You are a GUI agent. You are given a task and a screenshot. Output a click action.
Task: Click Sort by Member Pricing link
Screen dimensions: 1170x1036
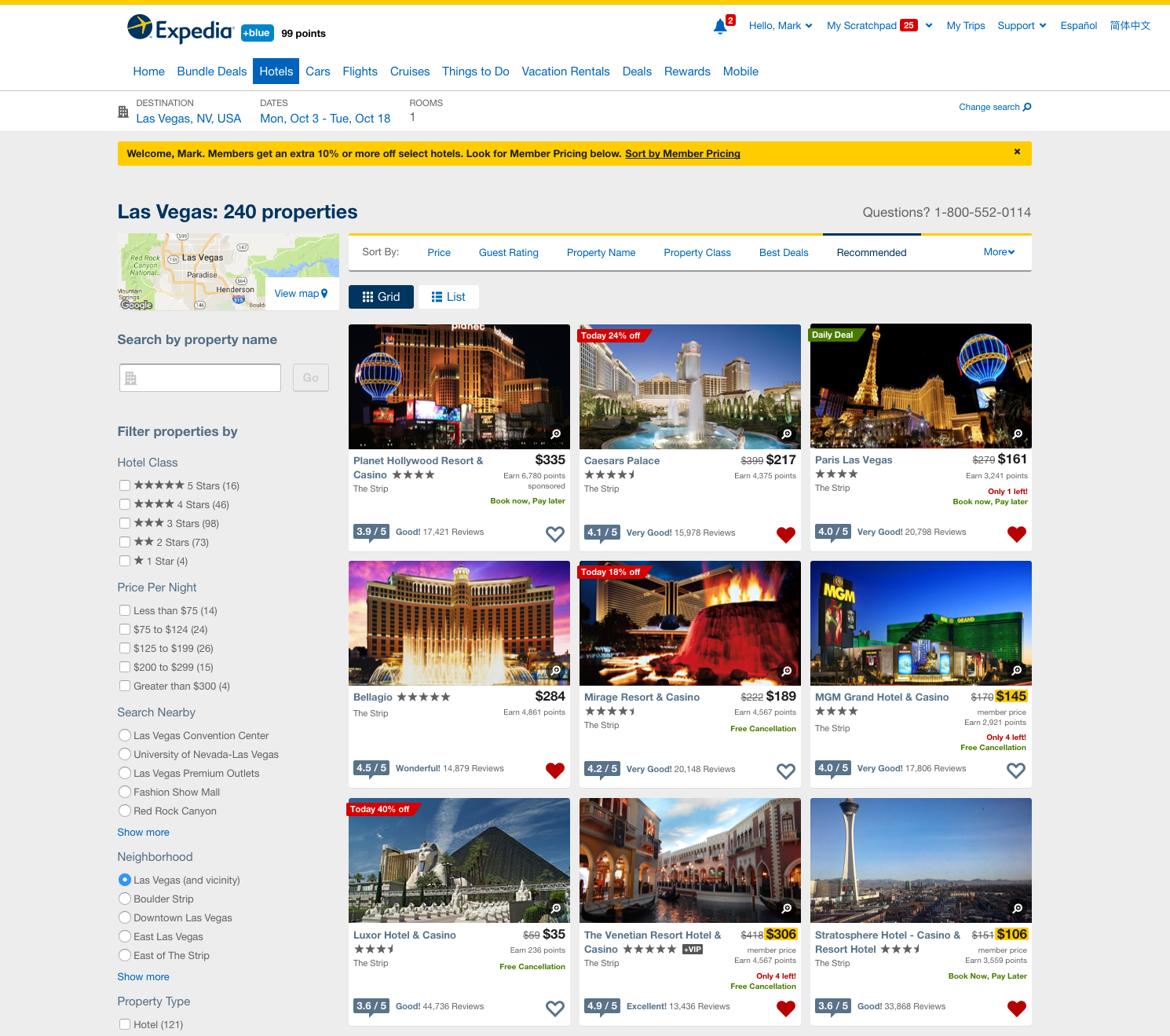tap(682, 154)
